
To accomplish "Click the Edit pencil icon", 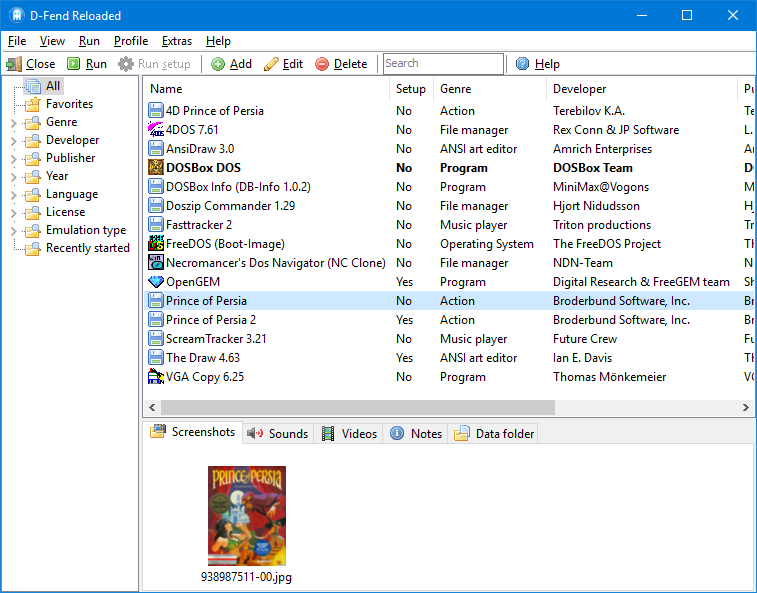I will [x=271, y=64].
